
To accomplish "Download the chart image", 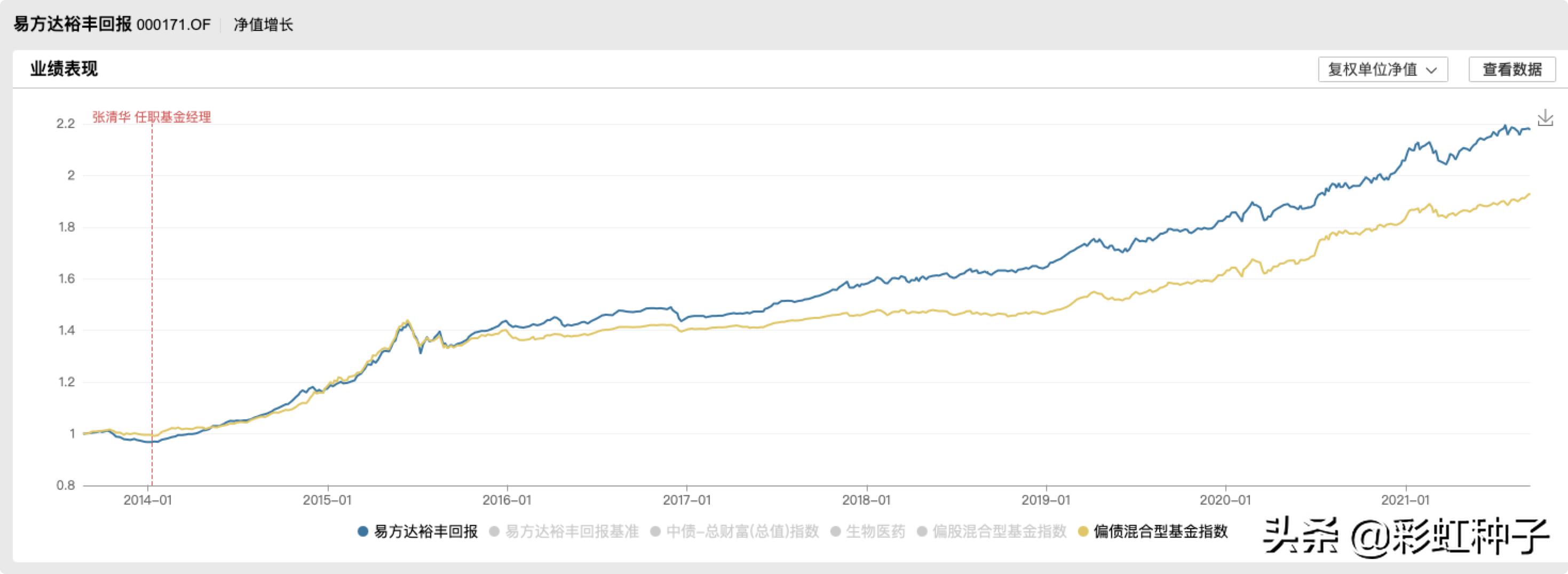I will 1545,118.
